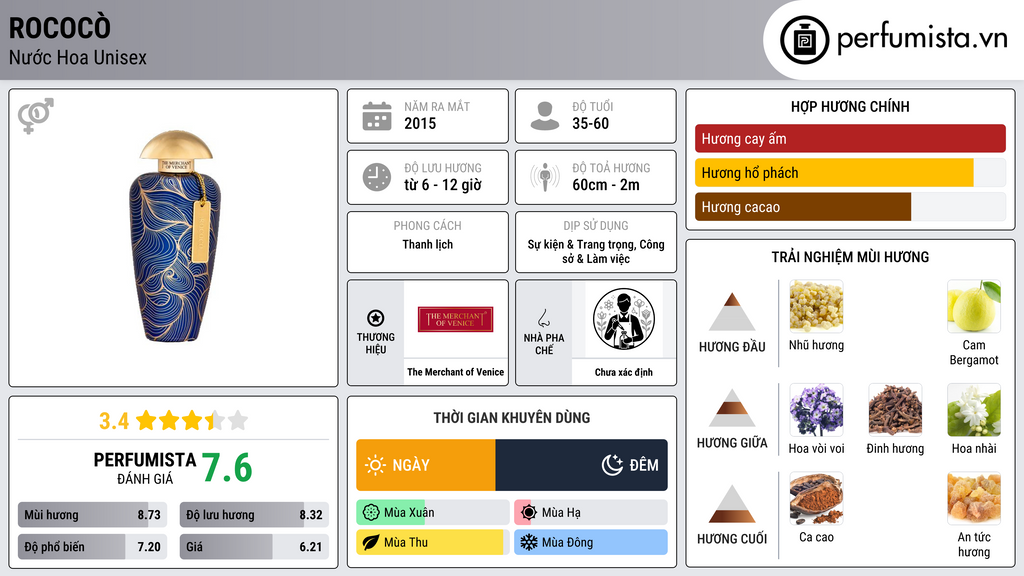This screenshot has height=576, width=1024.
Task: Click the dark ĐÊM nighttime segment
Action: [x=581, y=465]
